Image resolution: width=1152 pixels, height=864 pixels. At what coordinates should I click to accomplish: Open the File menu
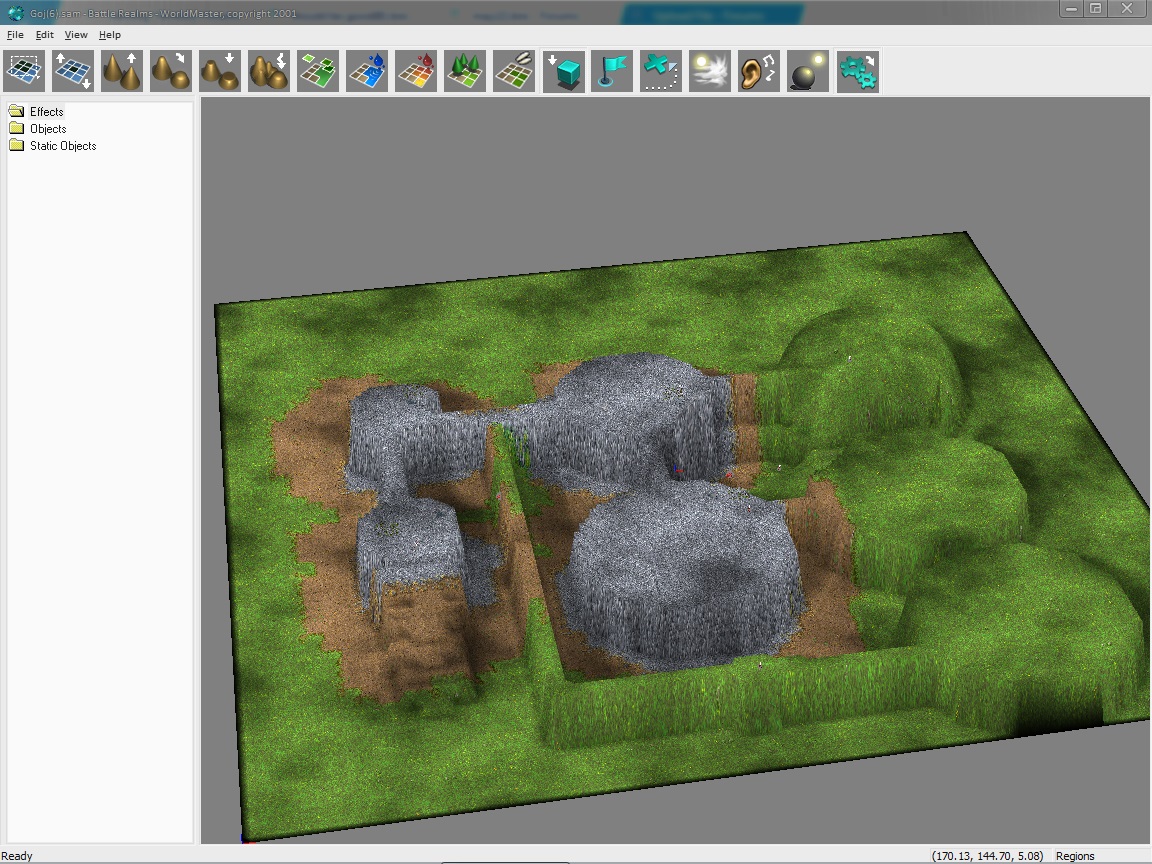[x=15, y=35]
